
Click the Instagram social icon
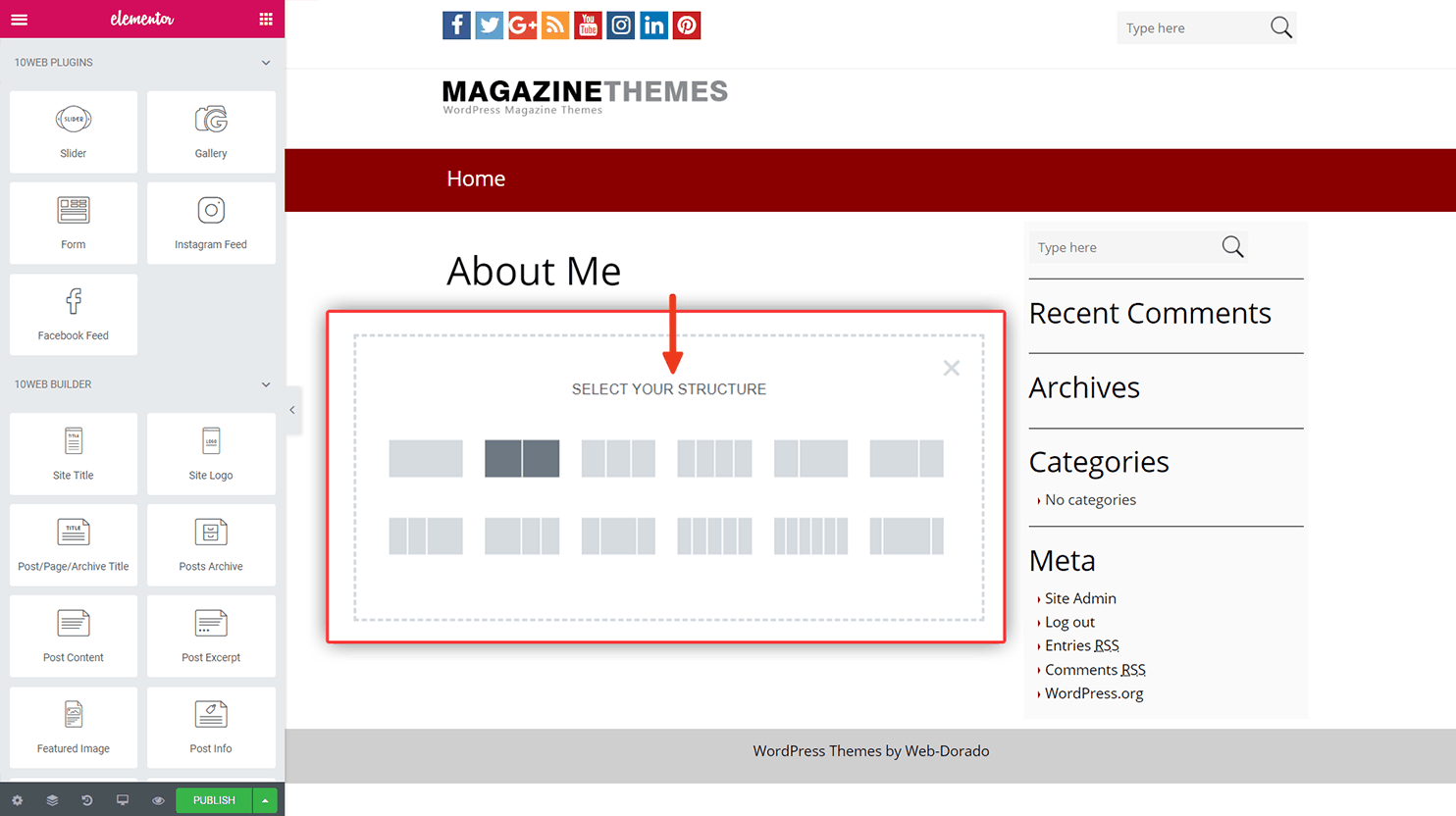tap(621, 25)
